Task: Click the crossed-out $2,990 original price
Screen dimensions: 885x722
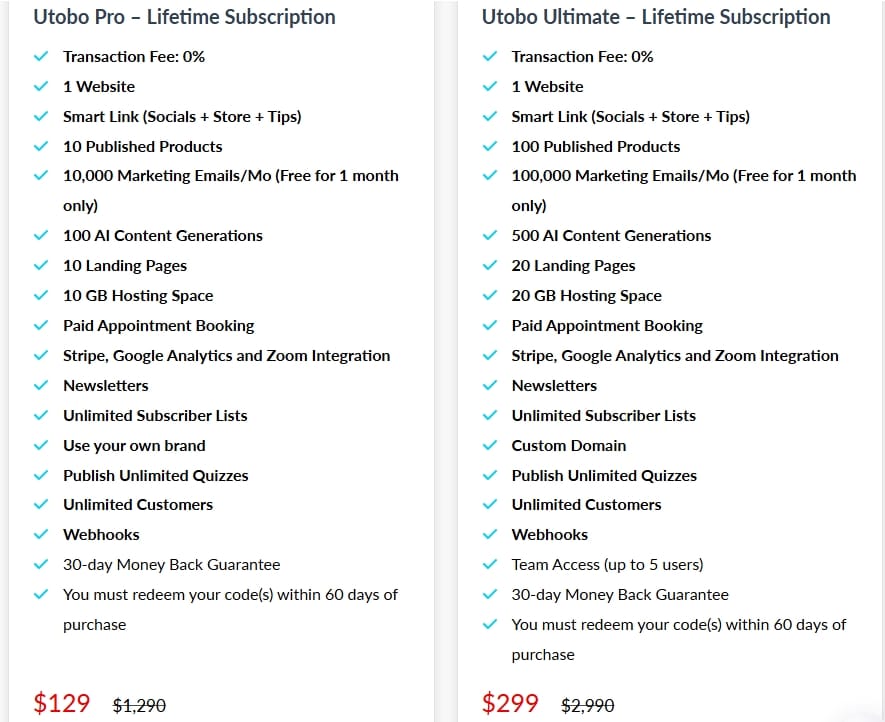Action: (588, 705)
